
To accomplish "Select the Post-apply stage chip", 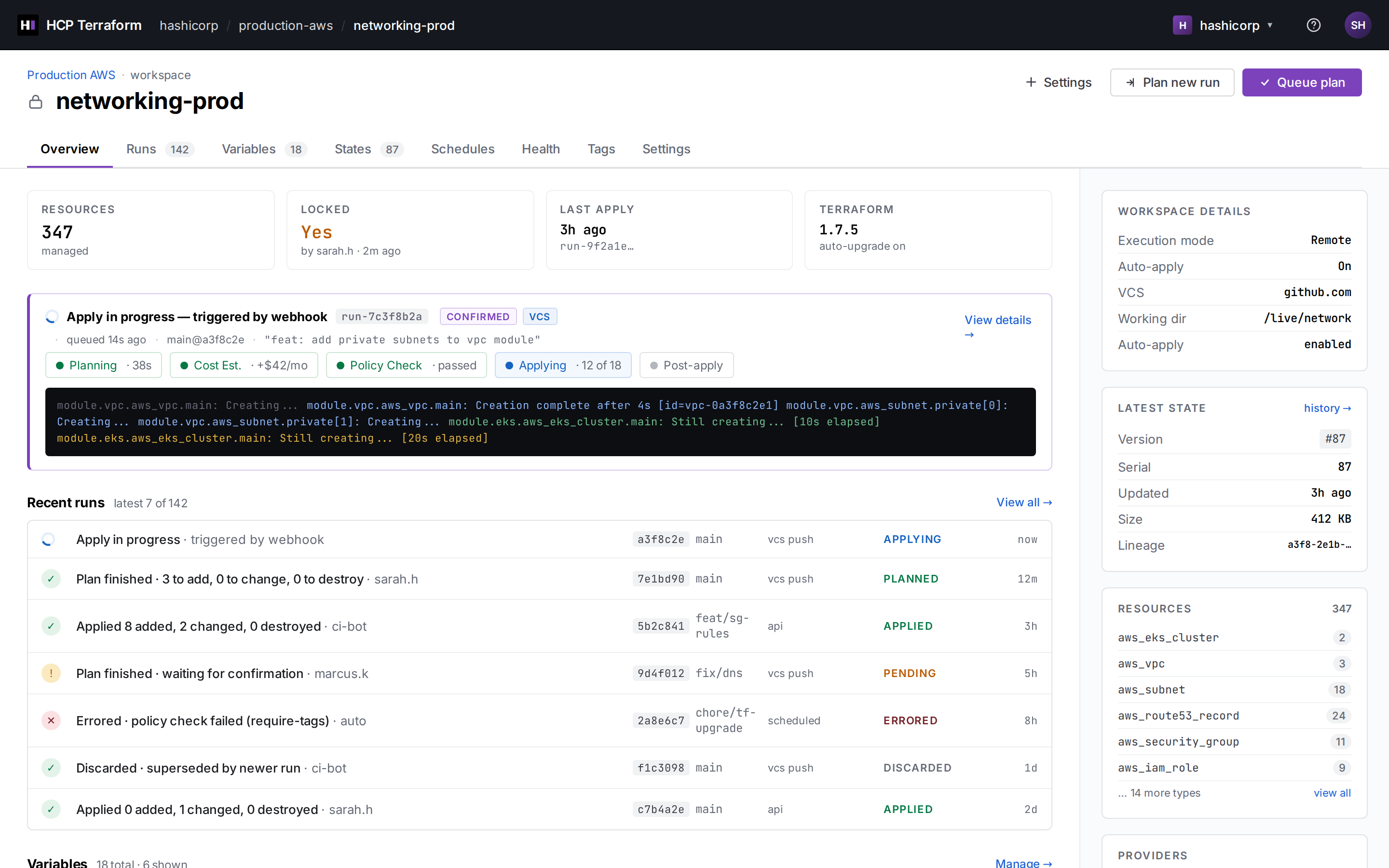I will tap(686, 365).
